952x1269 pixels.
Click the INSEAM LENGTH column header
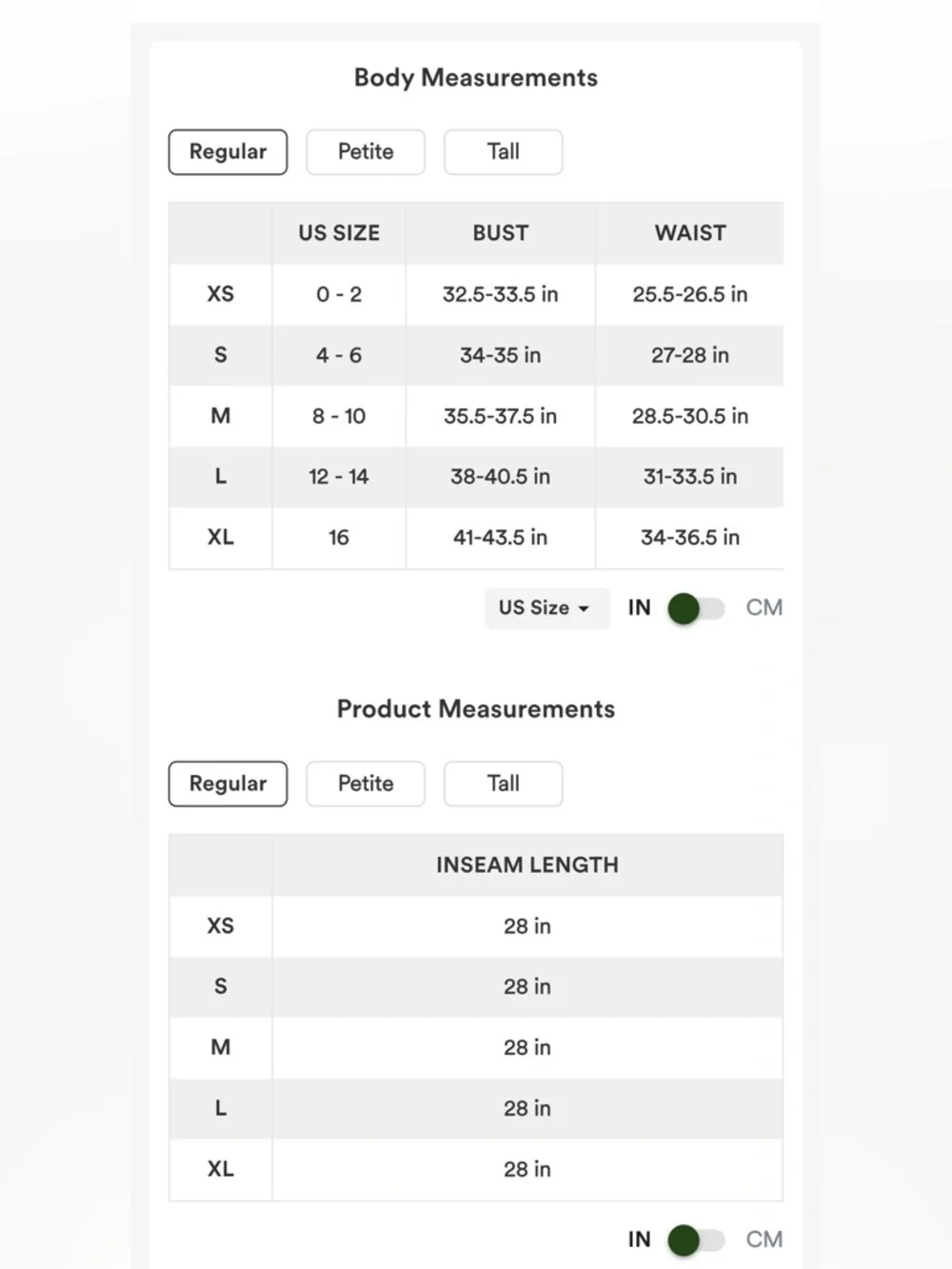click(527, 865)
